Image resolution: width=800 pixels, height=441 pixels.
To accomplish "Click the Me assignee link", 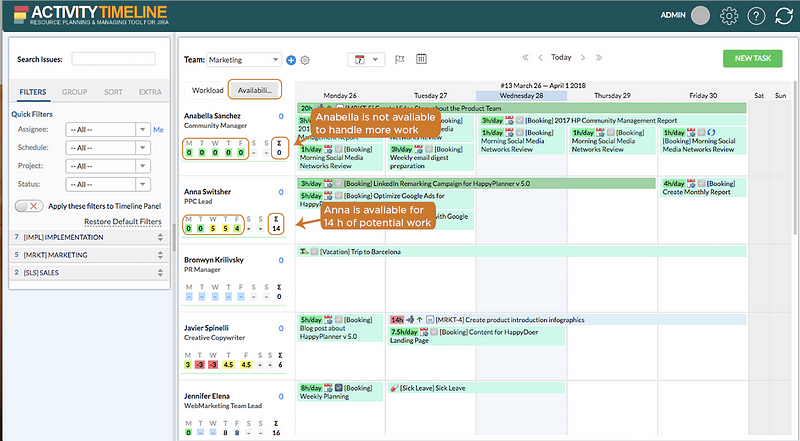I will point(159,130).
